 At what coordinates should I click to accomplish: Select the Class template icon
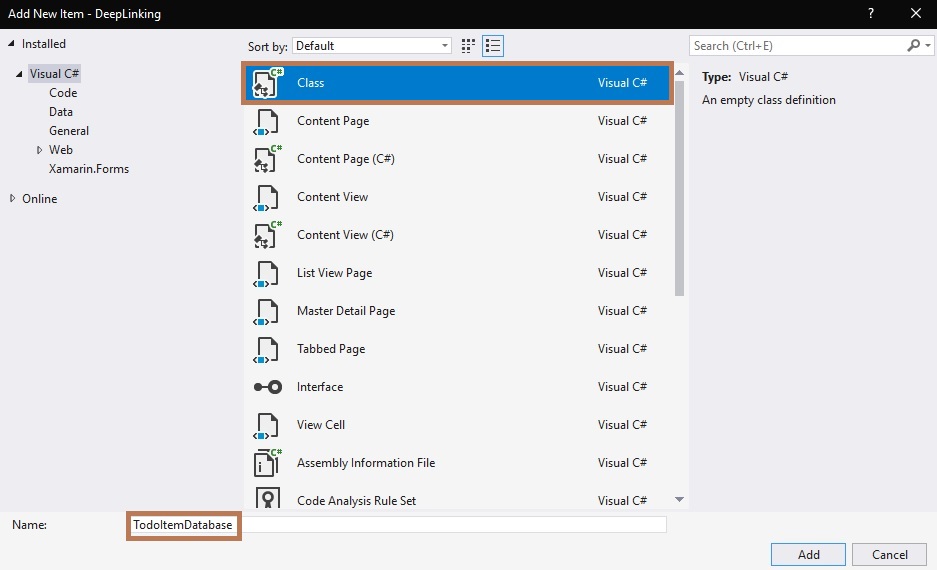267,82
